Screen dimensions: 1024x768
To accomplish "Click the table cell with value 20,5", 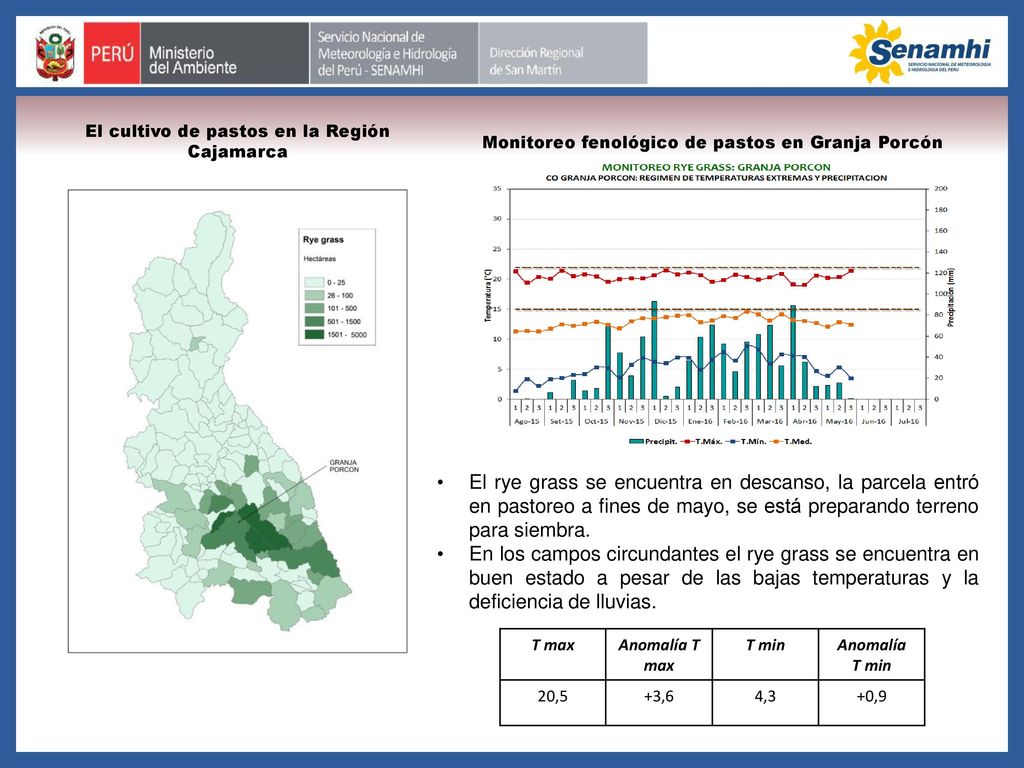I will 552,703.
